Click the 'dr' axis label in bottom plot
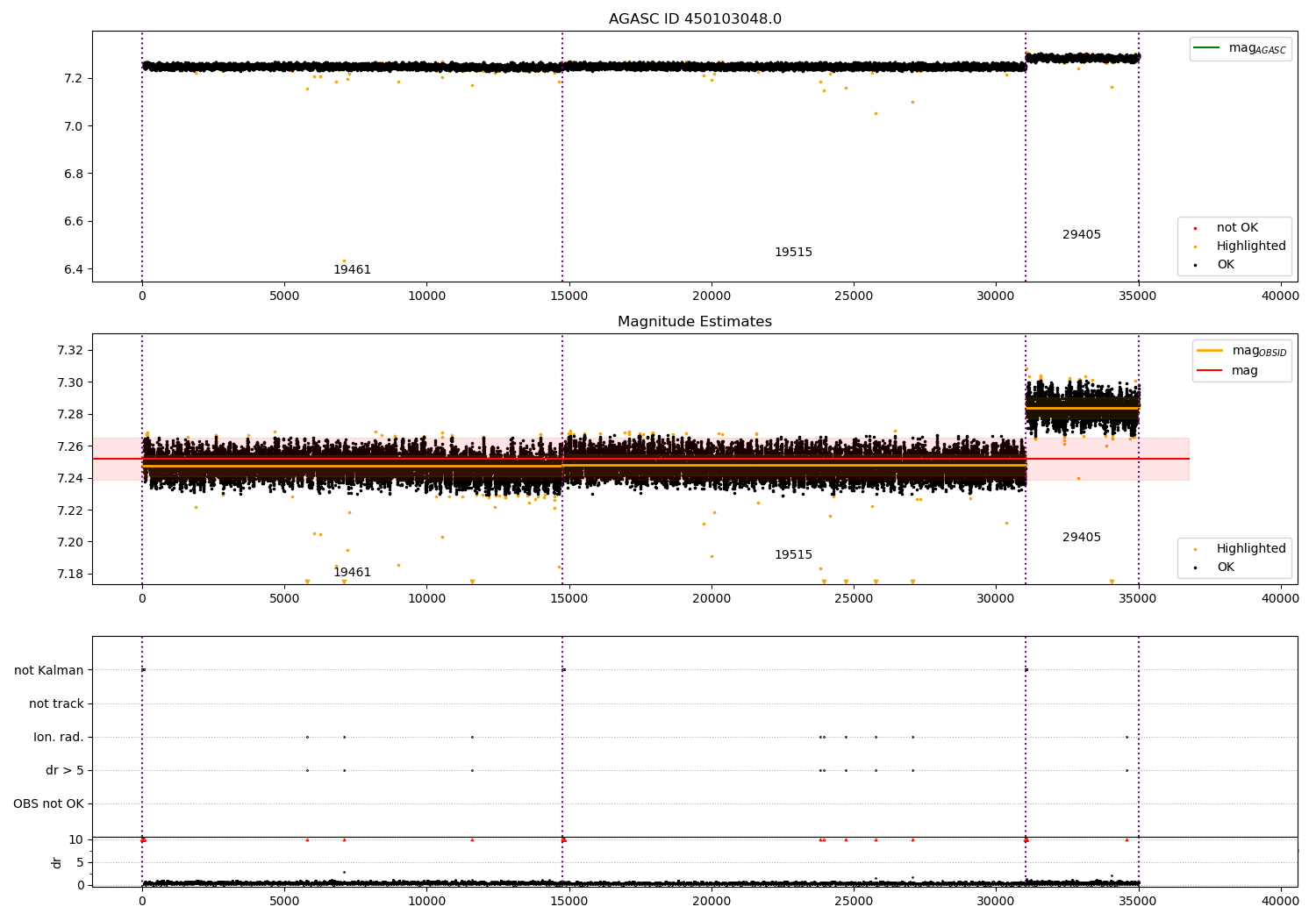Screen dimensions: 1316x921 57,862
